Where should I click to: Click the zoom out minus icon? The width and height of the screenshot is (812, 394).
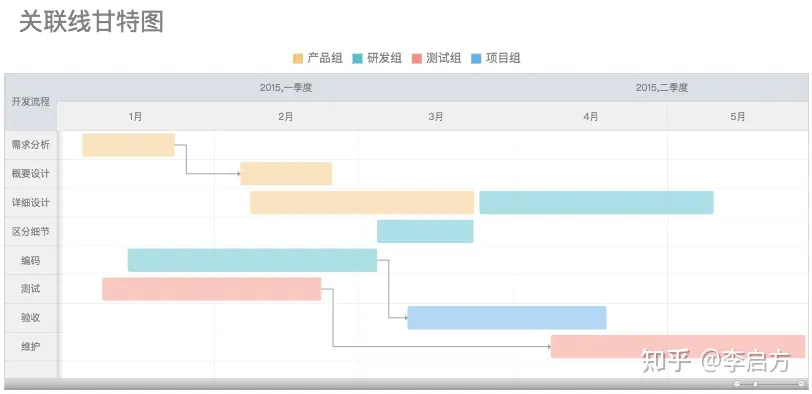point(737,384)
